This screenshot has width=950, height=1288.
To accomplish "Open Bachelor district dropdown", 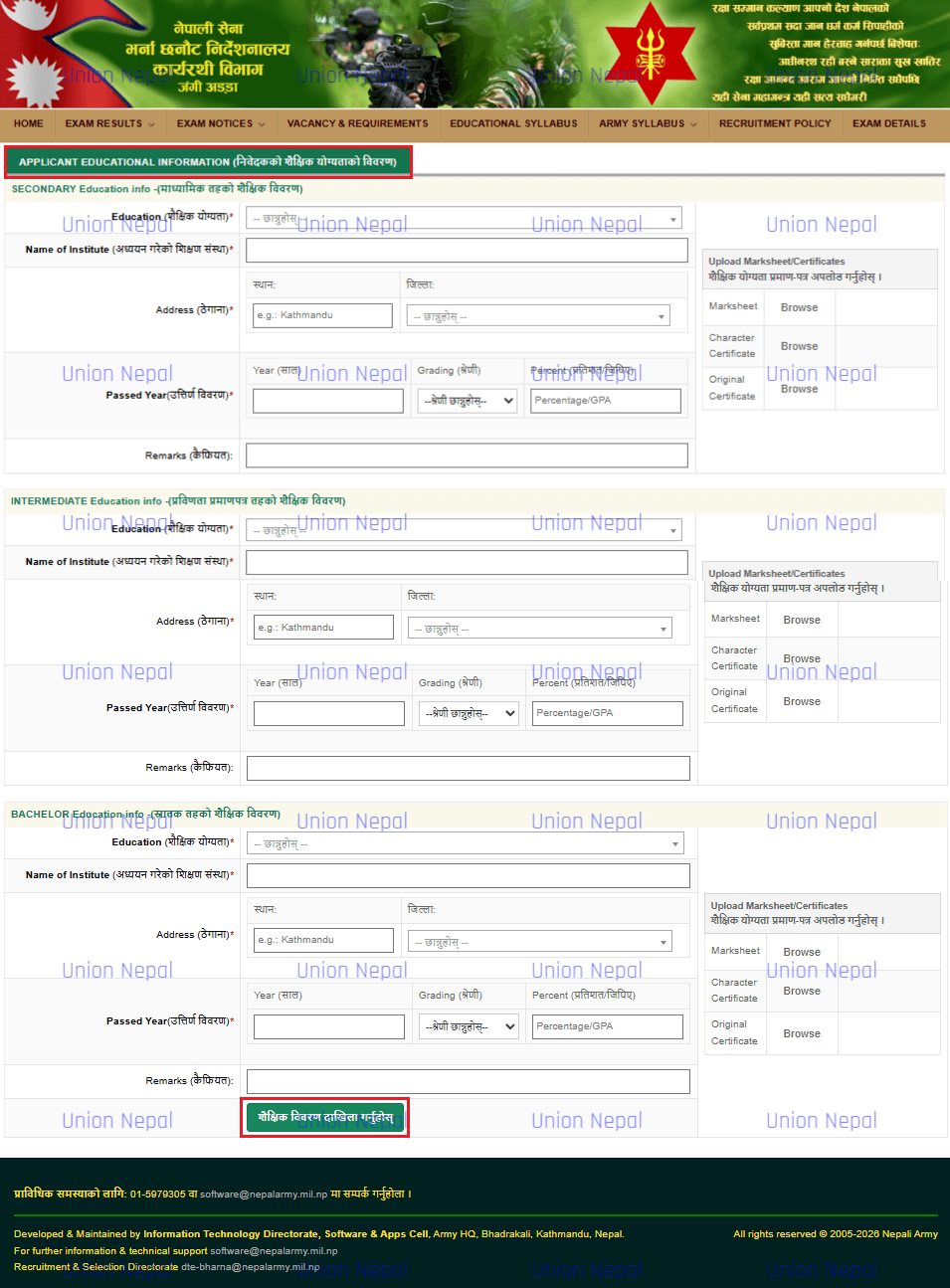I will tap(540, 941).
